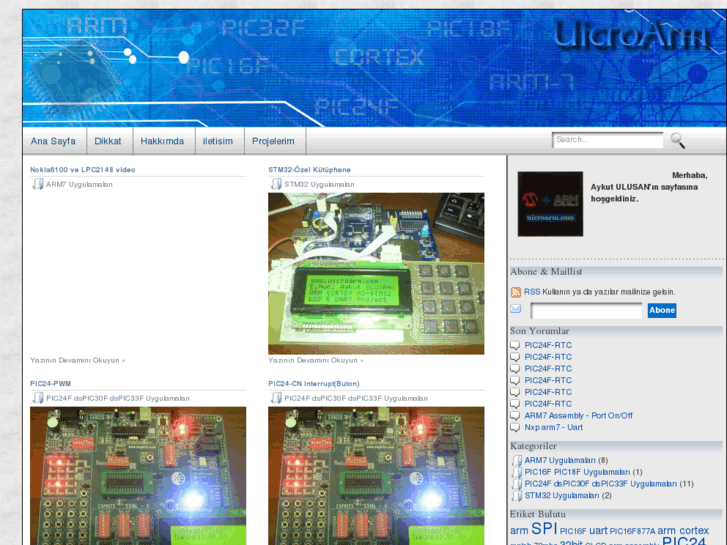
Task: Click the envelope mail icon
Action: [x=516, y=309]
